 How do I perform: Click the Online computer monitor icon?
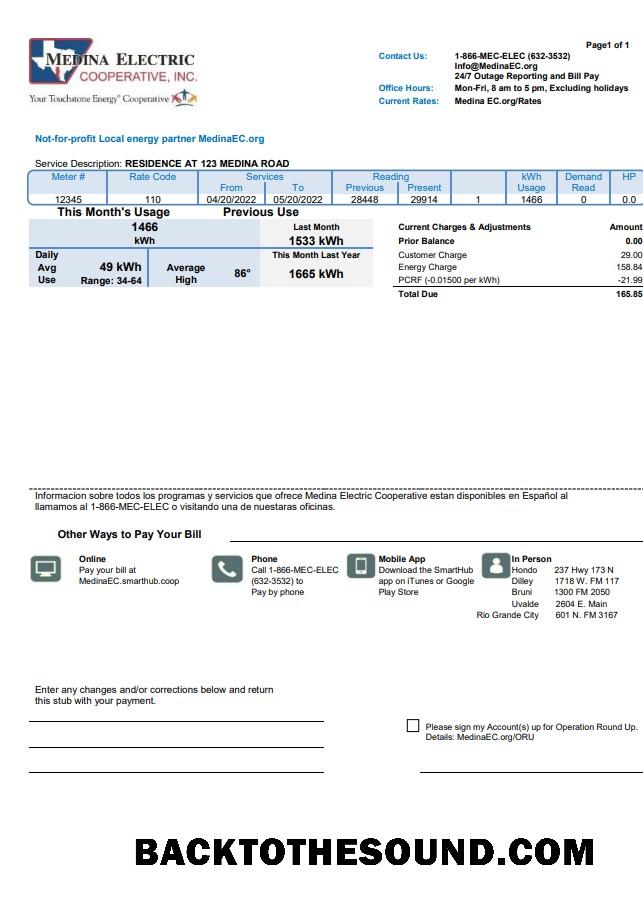click(x=46, y=569)
